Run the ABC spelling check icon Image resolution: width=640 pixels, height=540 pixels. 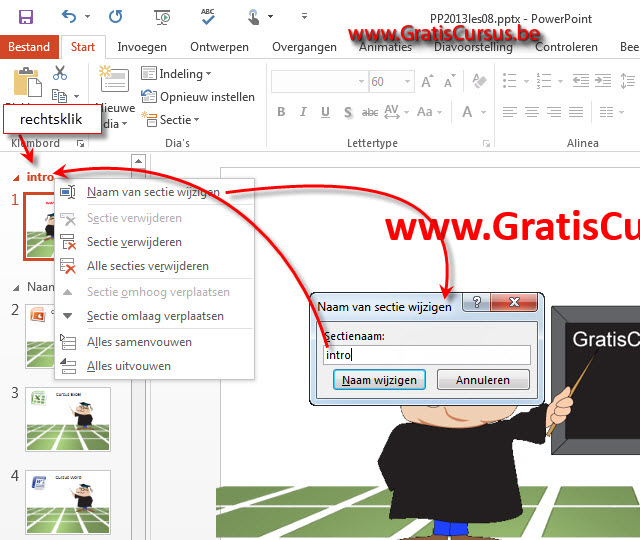[208, 16]
